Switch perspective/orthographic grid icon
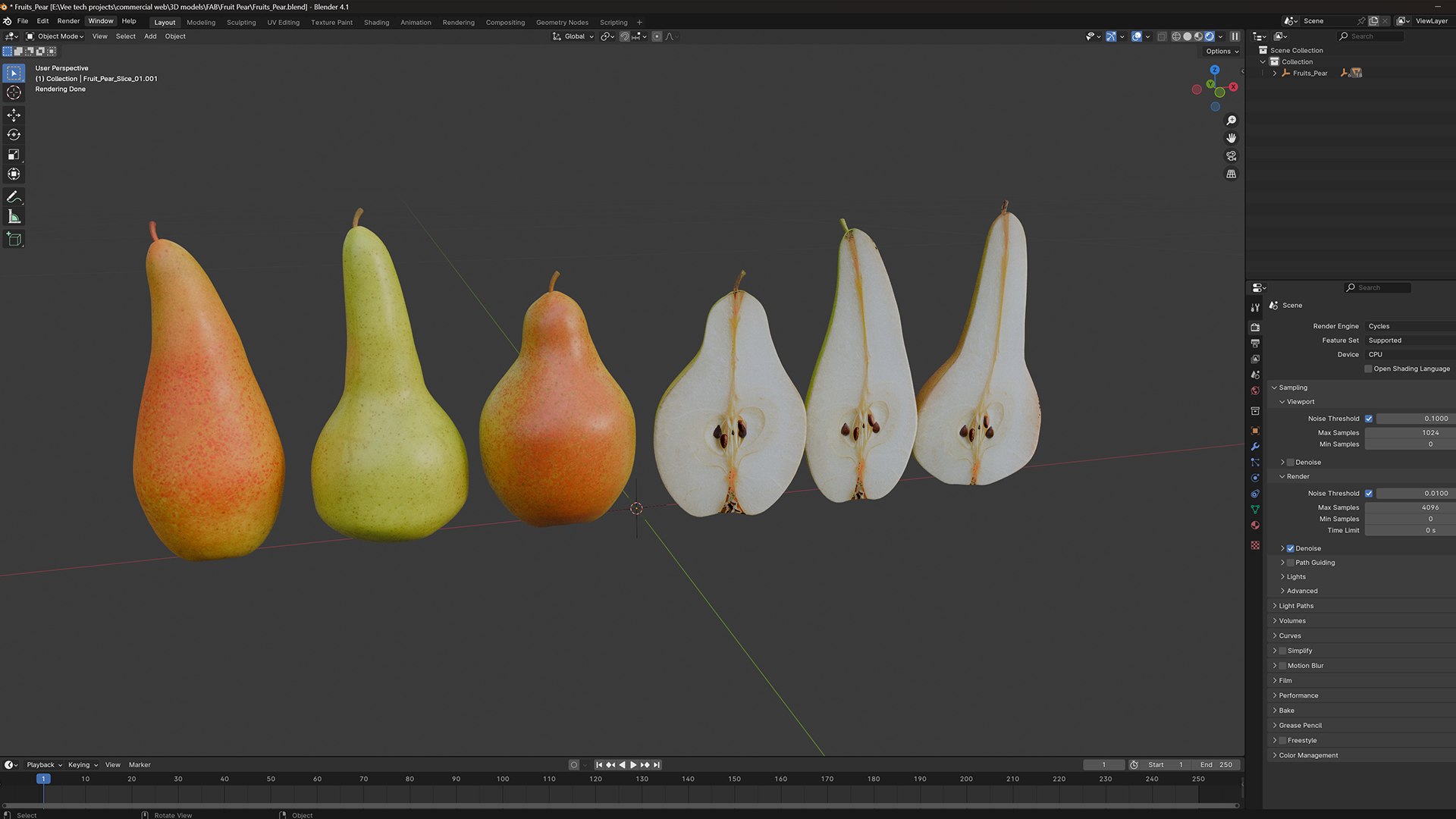The width and height of the screenshot is (1456, 819). pyautogui.click(x=1232, y=174)
